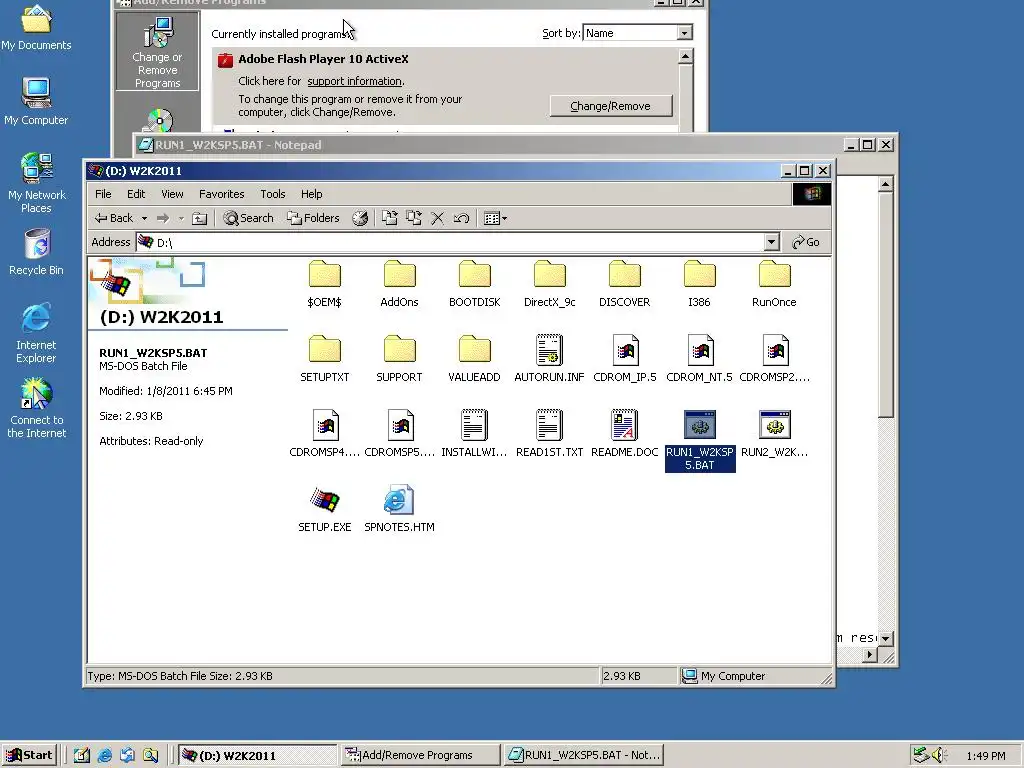Click the volume tray icon
1024x768 pixels.
(938, 756)
